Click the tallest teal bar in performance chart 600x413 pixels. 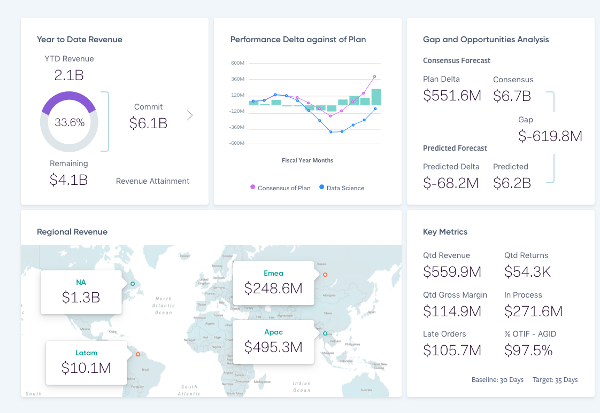[x=377, y=95]
